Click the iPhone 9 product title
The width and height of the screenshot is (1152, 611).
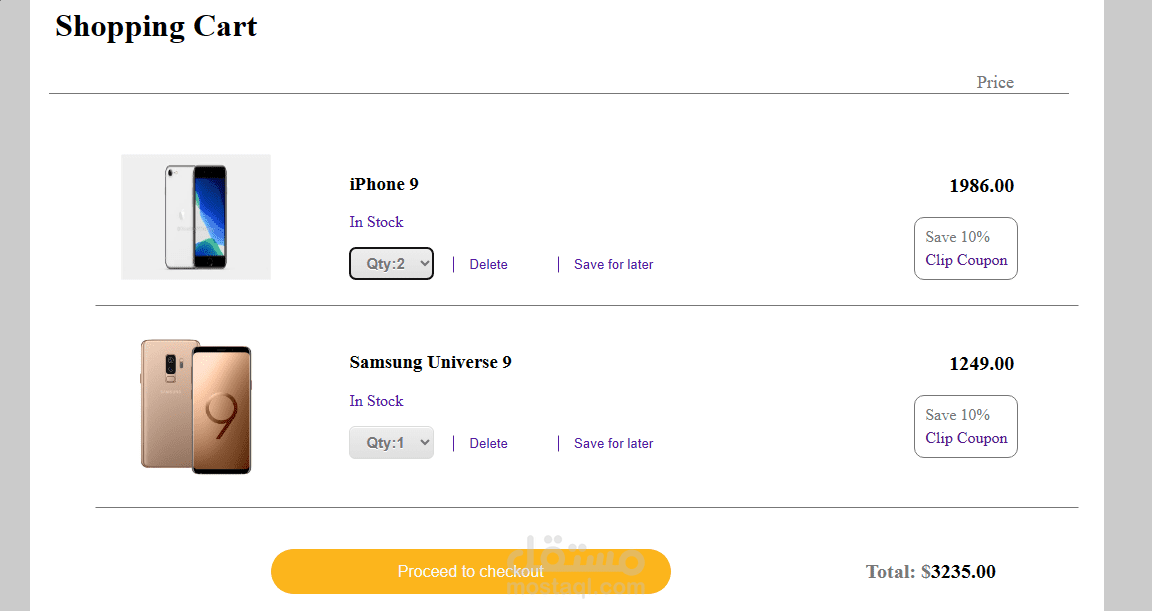384,184
